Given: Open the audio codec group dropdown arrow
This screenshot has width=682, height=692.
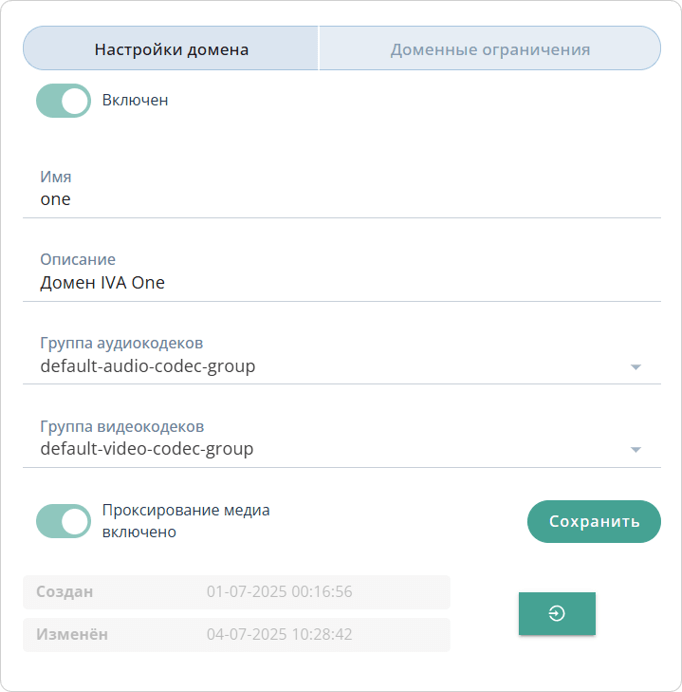Looking at the screenshot, I should point(635,367).
